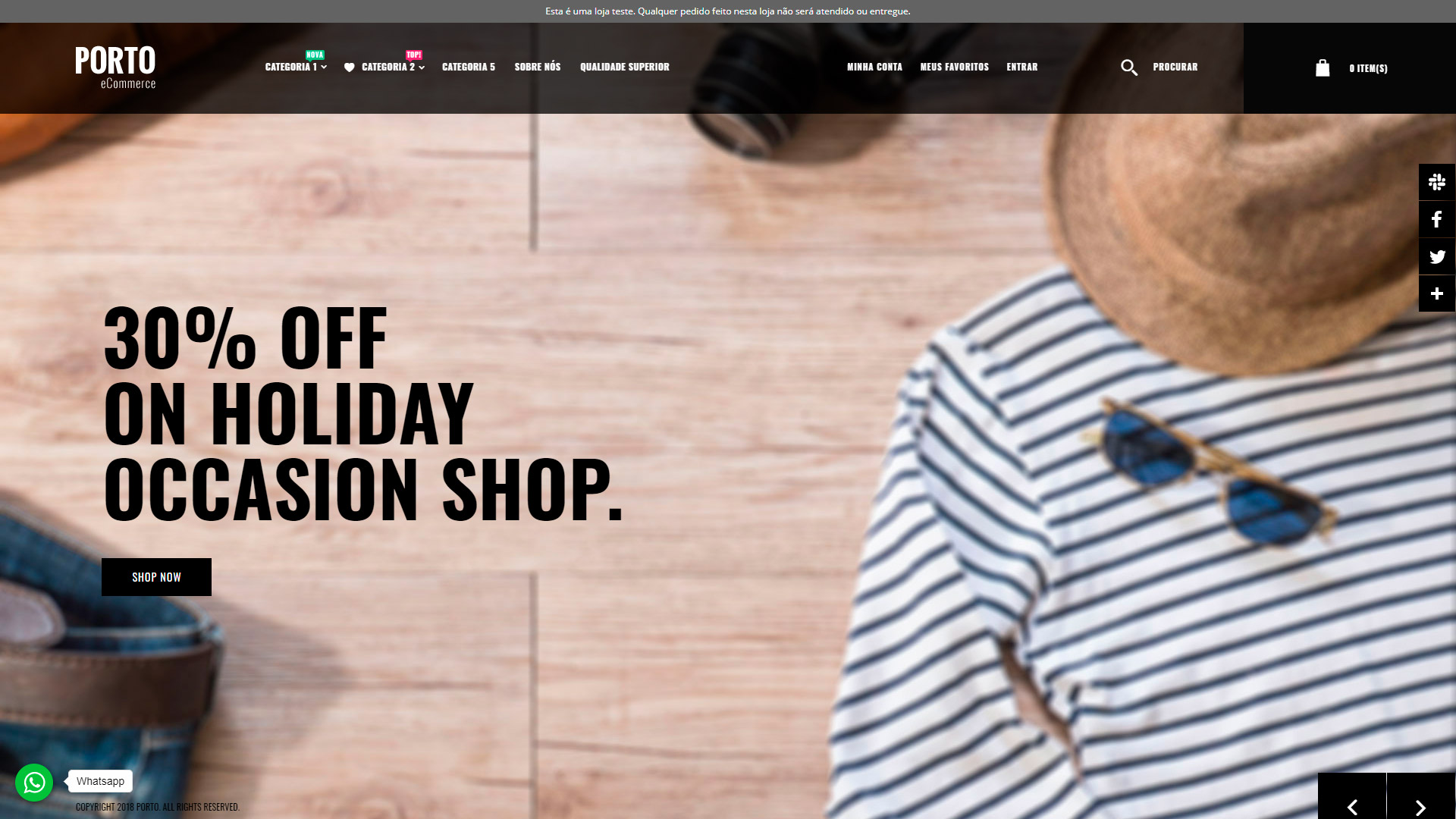Open the Minha Conta link

[874, 67]
